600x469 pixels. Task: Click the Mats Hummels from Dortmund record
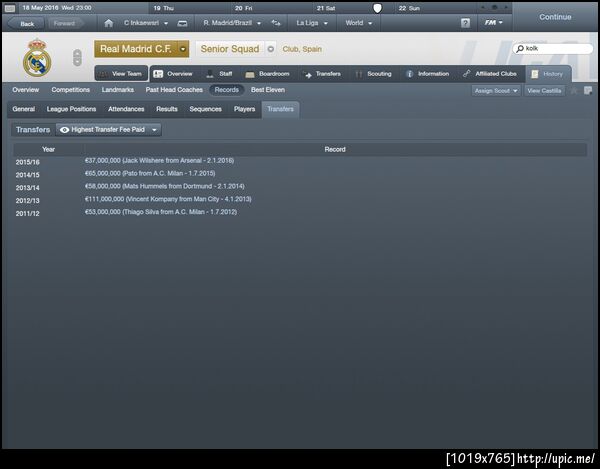[x=165, y=186]
